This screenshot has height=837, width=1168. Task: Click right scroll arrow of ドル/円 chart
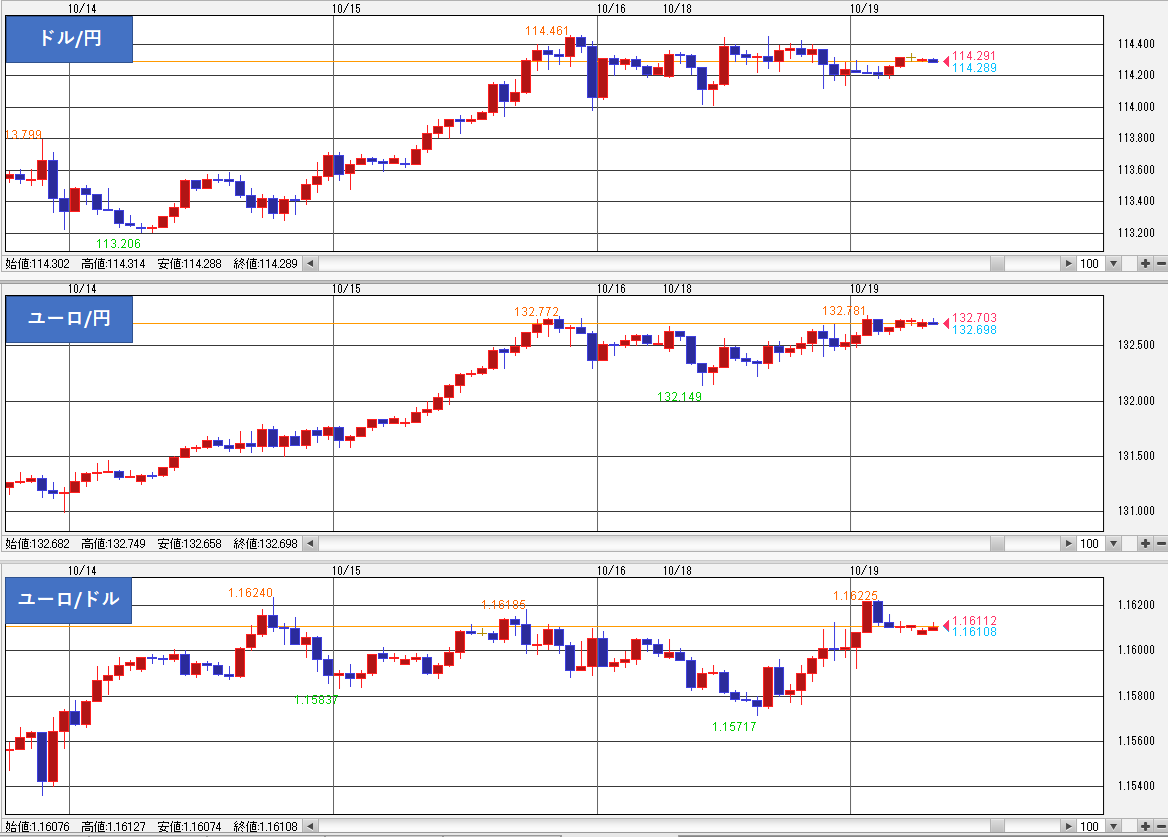point(1069,264)
